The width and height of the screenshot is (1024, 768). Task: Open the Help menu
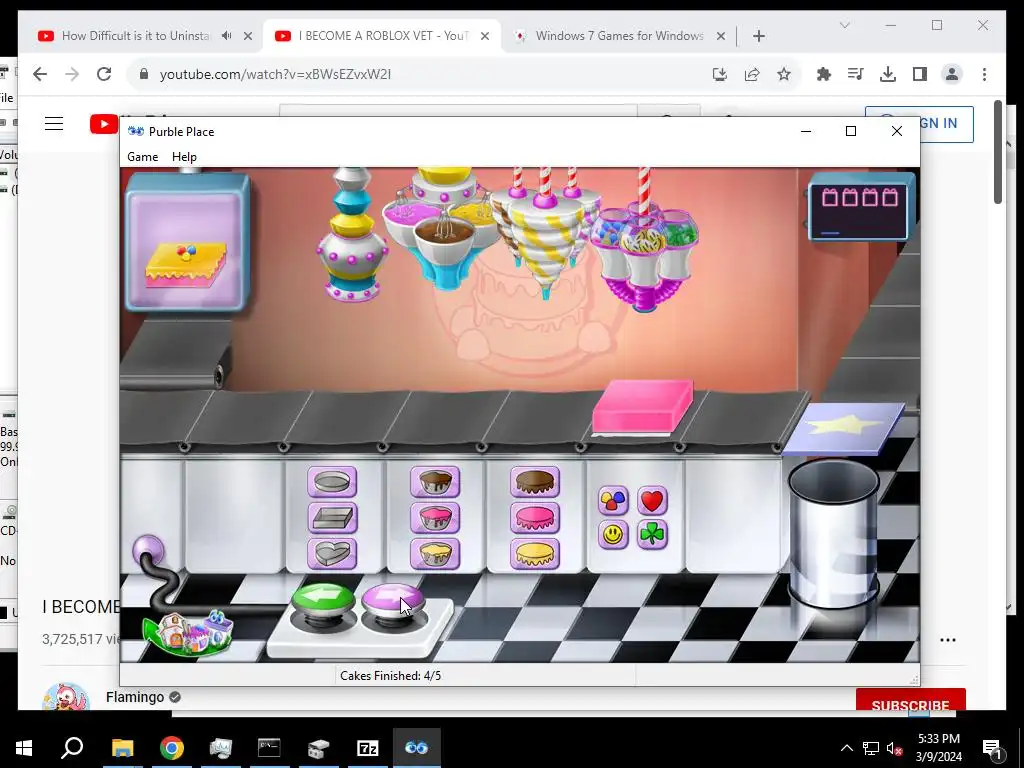tap(184, 157)
